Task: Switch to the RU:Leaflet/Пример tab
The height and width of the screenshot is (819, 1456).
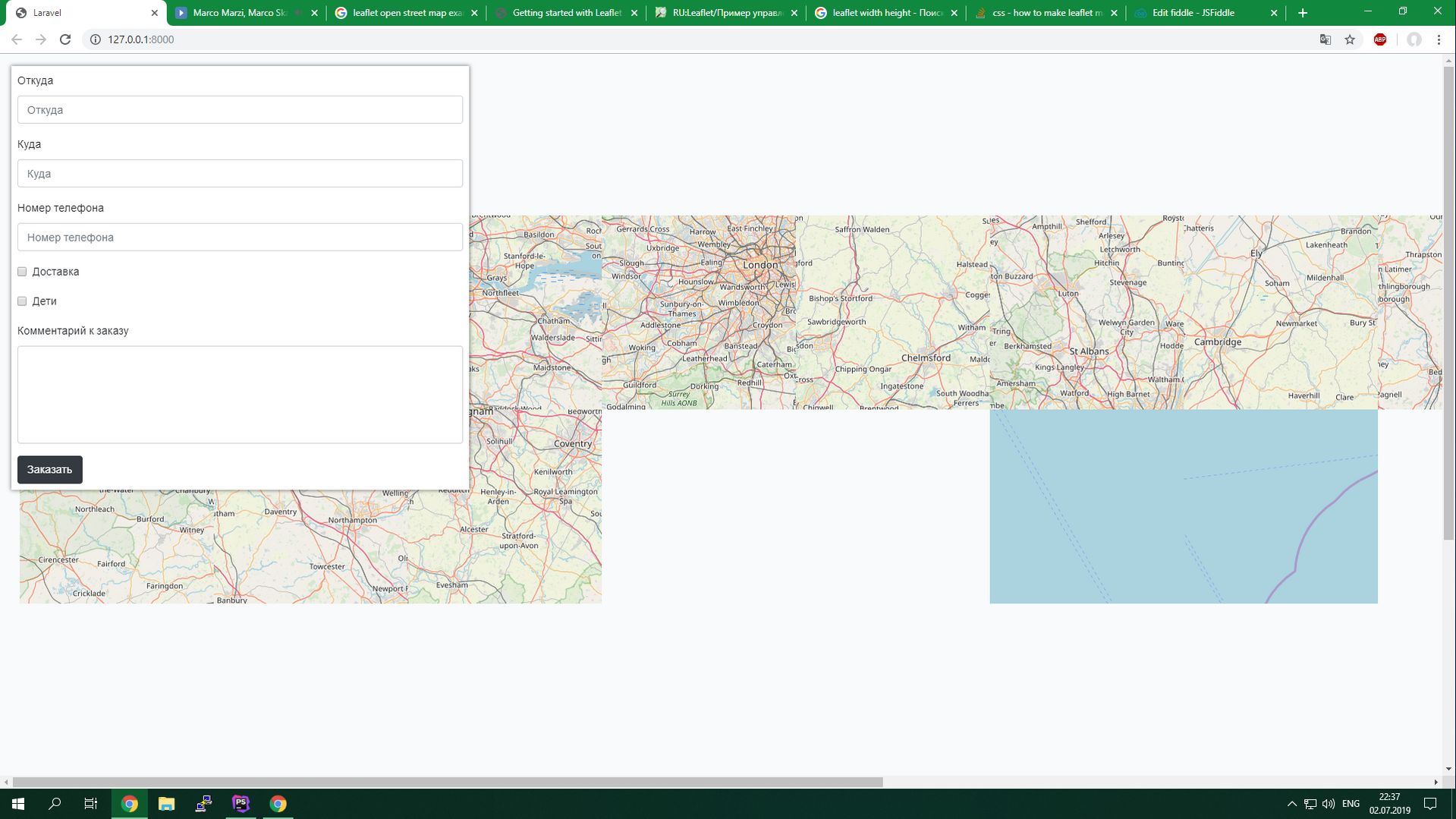Action: click(727, 13)
